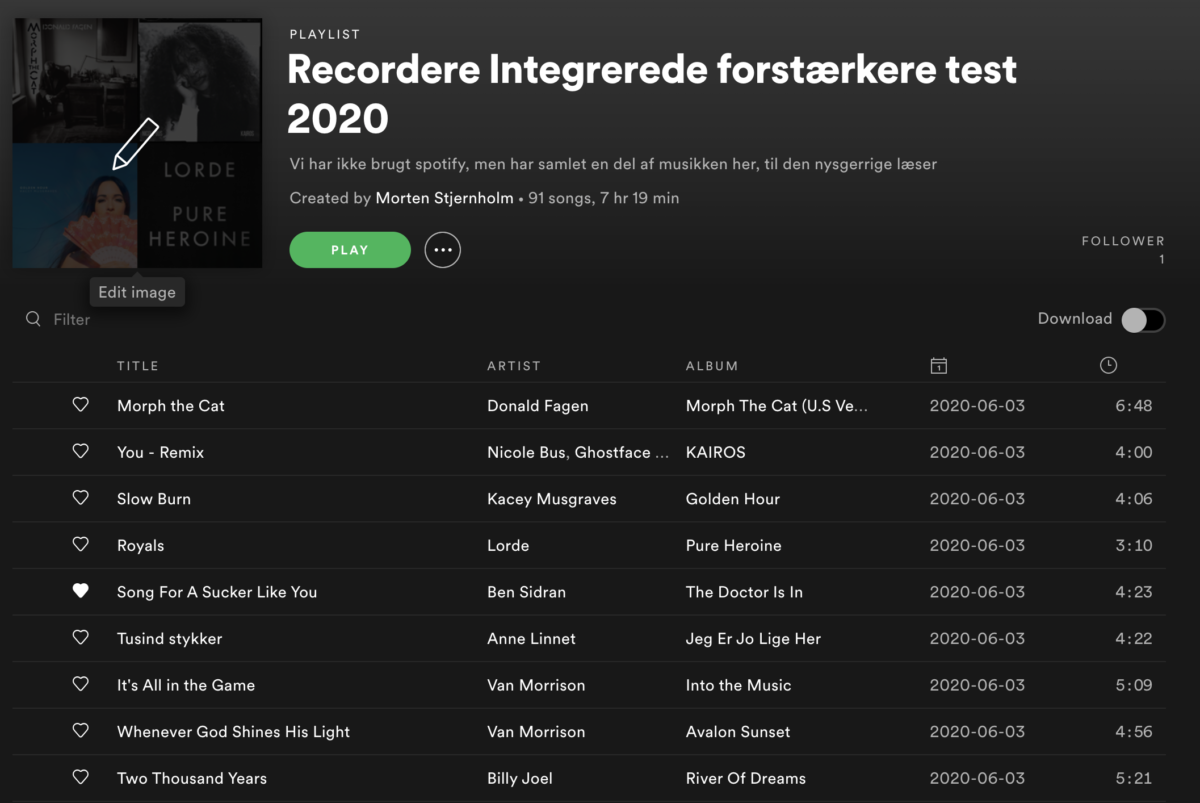This screenshot has width=1200, height=803.
Task: Open album Into the Music
Action: (738, 685)
